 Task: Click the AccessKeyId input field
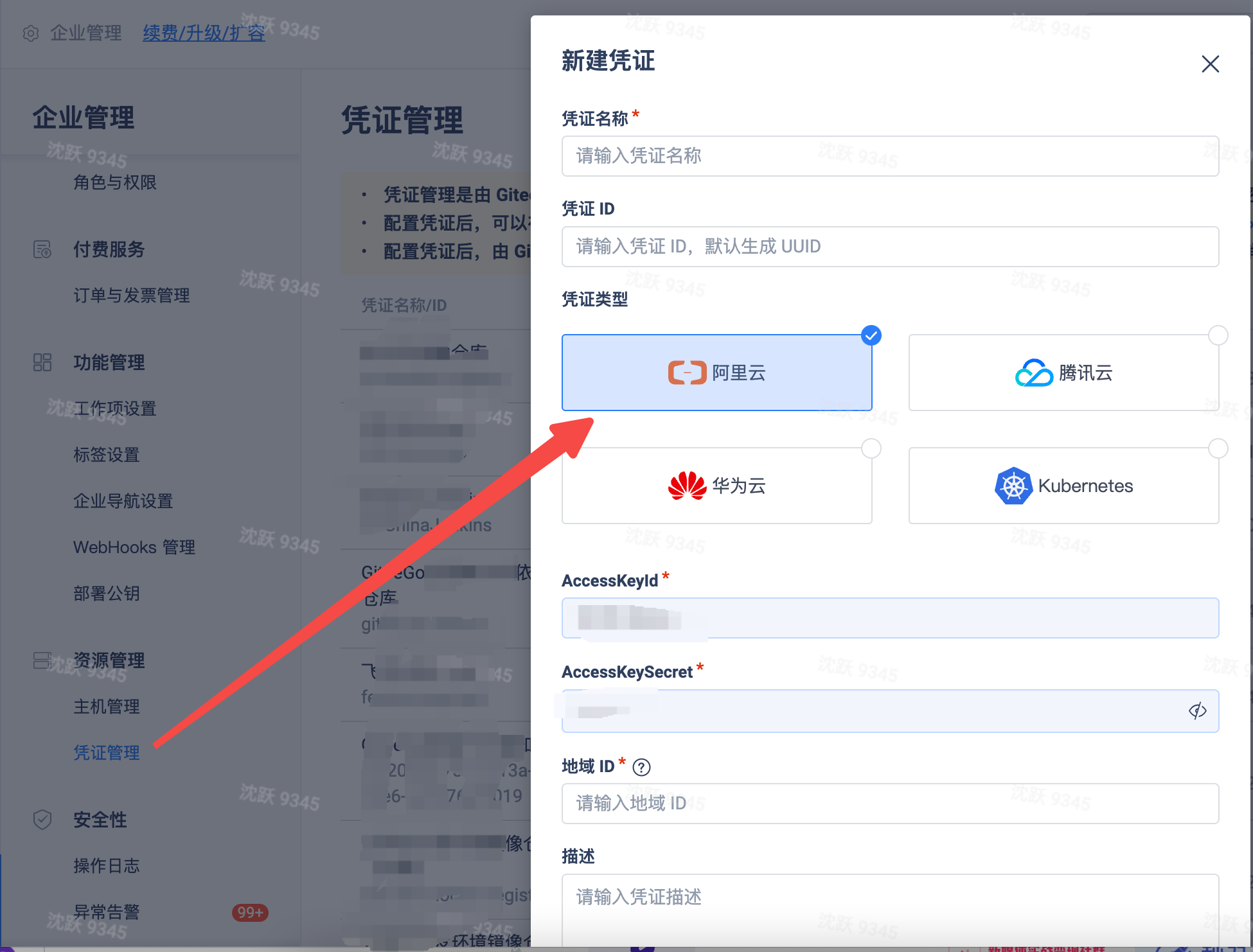coord(890,618)
